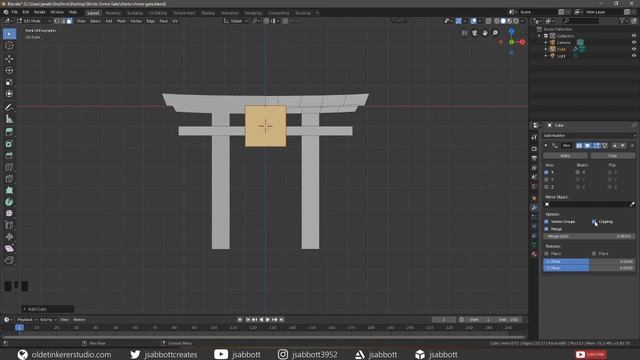This screenshot has height=360, width=640.
Task: Collapse the mirror modifier panel arrow
Action: 546,146
